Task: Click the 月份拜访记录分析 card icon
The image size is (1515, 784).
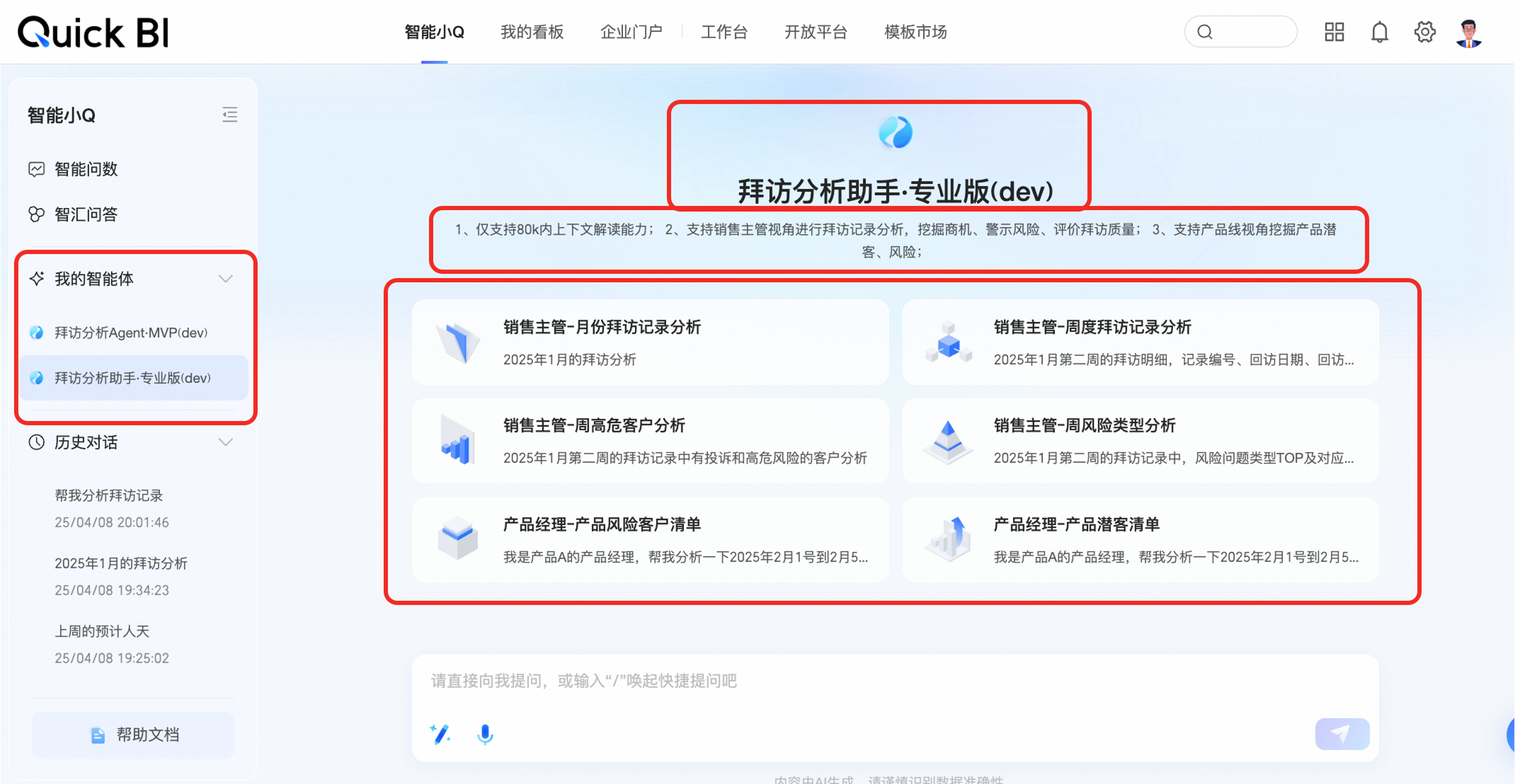Action: [457, 343]
